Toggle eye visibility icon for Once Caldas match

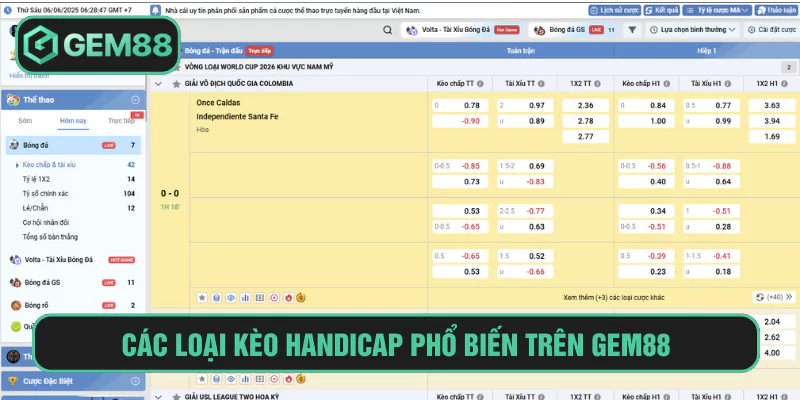pos(231,297)
